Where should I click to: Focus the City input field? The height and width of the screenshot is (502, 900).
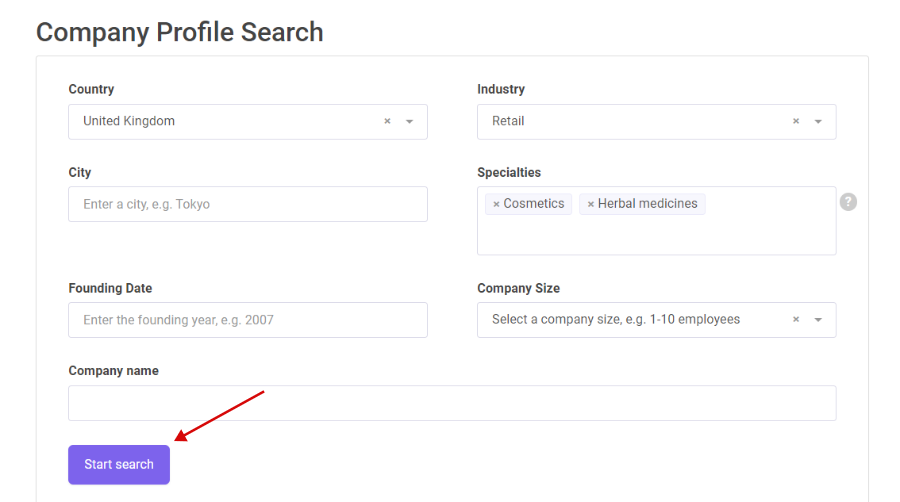[248, 204]
